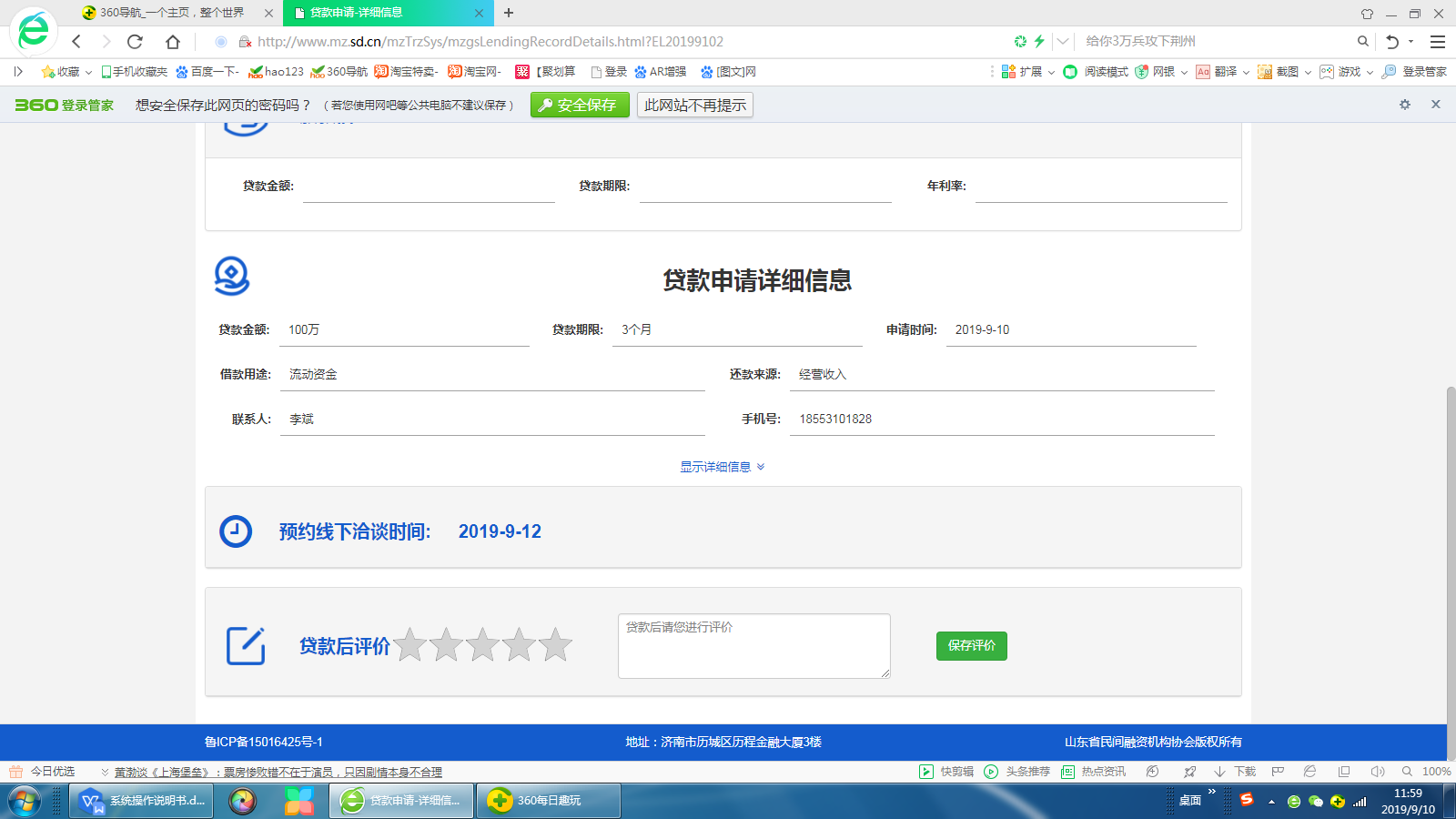Select the third rating star
Screen dimensions: 1456x819
click(482, 645)
